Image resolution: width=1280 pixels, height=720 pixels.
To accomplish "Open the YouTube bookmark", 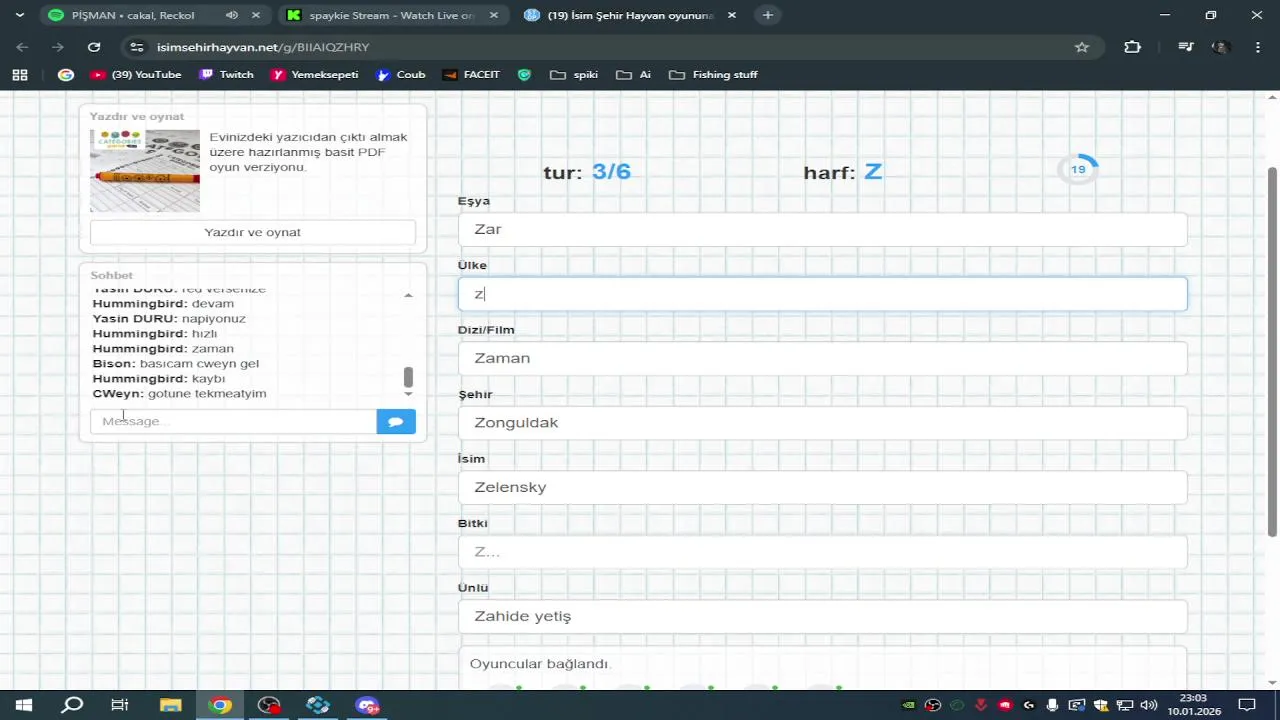I will pos(135,75).
